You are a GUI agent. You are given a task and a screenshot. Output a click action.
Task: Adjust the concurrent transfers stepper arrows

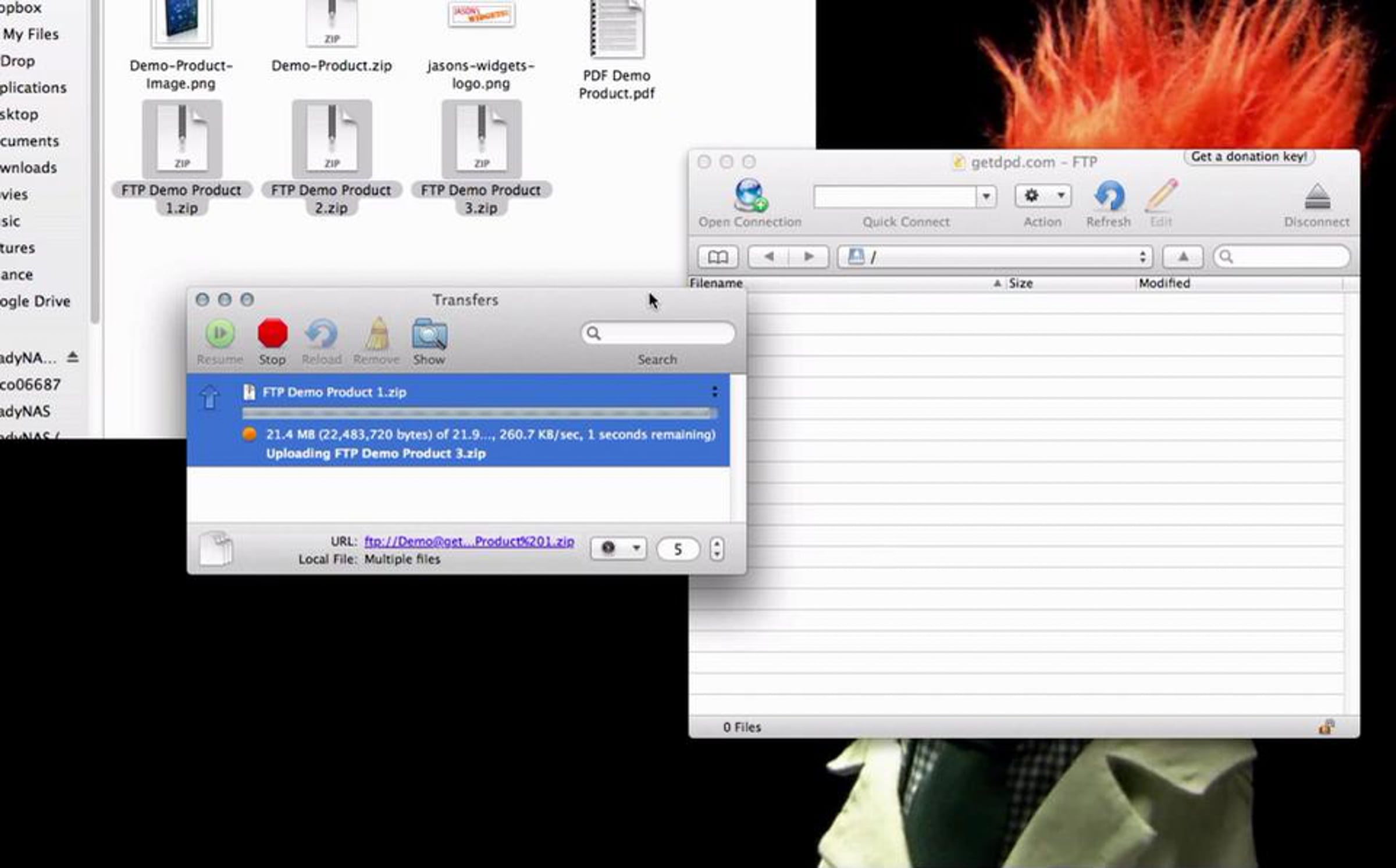(717, 548)
